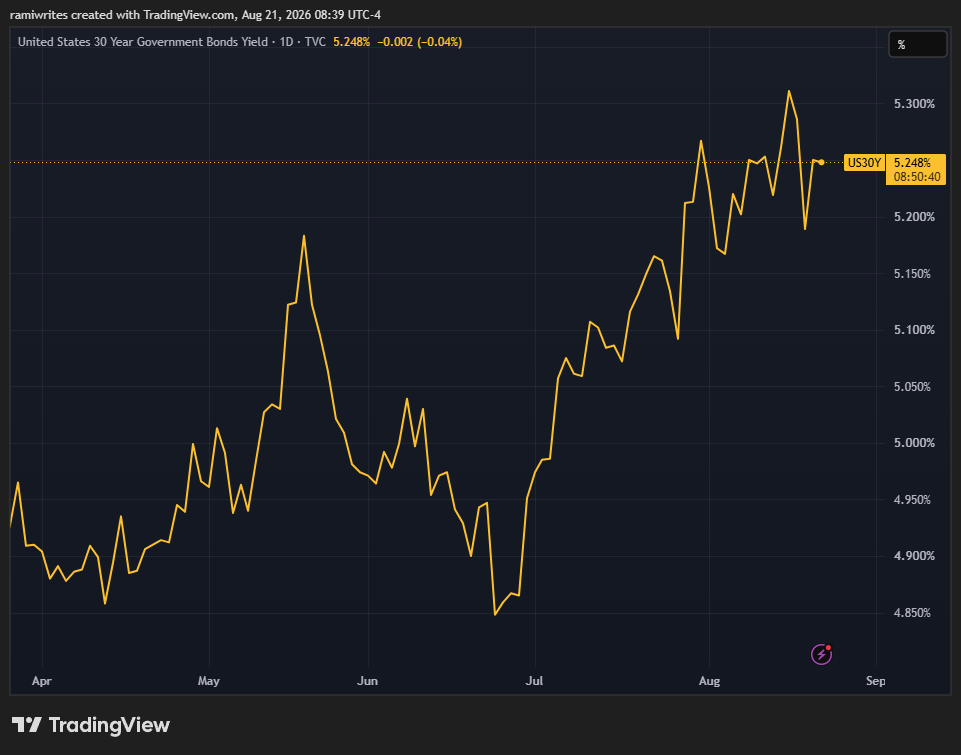Screen dimensions: 961x755
Task: Click the TradingView logo
Action: pos(91,725)
